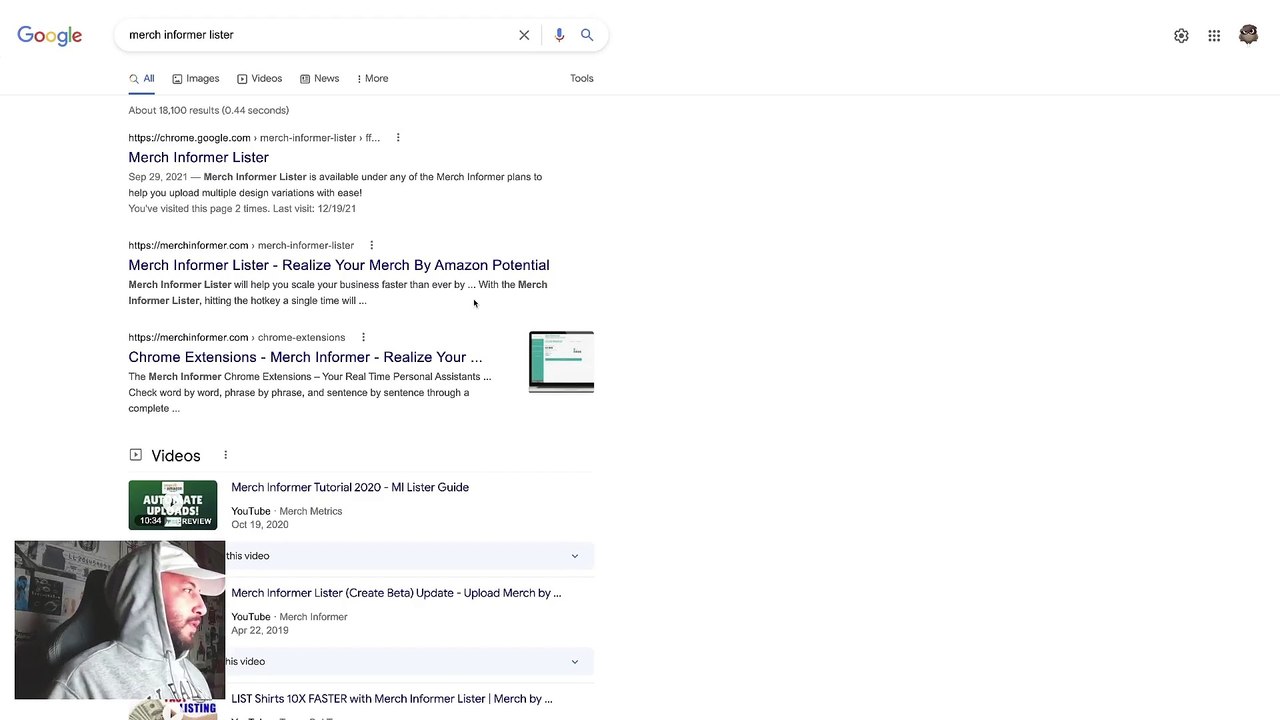Image resolution: width=1280 pixels, height=720 pixels.
Task: Expand key moments under MI Lister Guide video
Action: (x=575, y=556)
